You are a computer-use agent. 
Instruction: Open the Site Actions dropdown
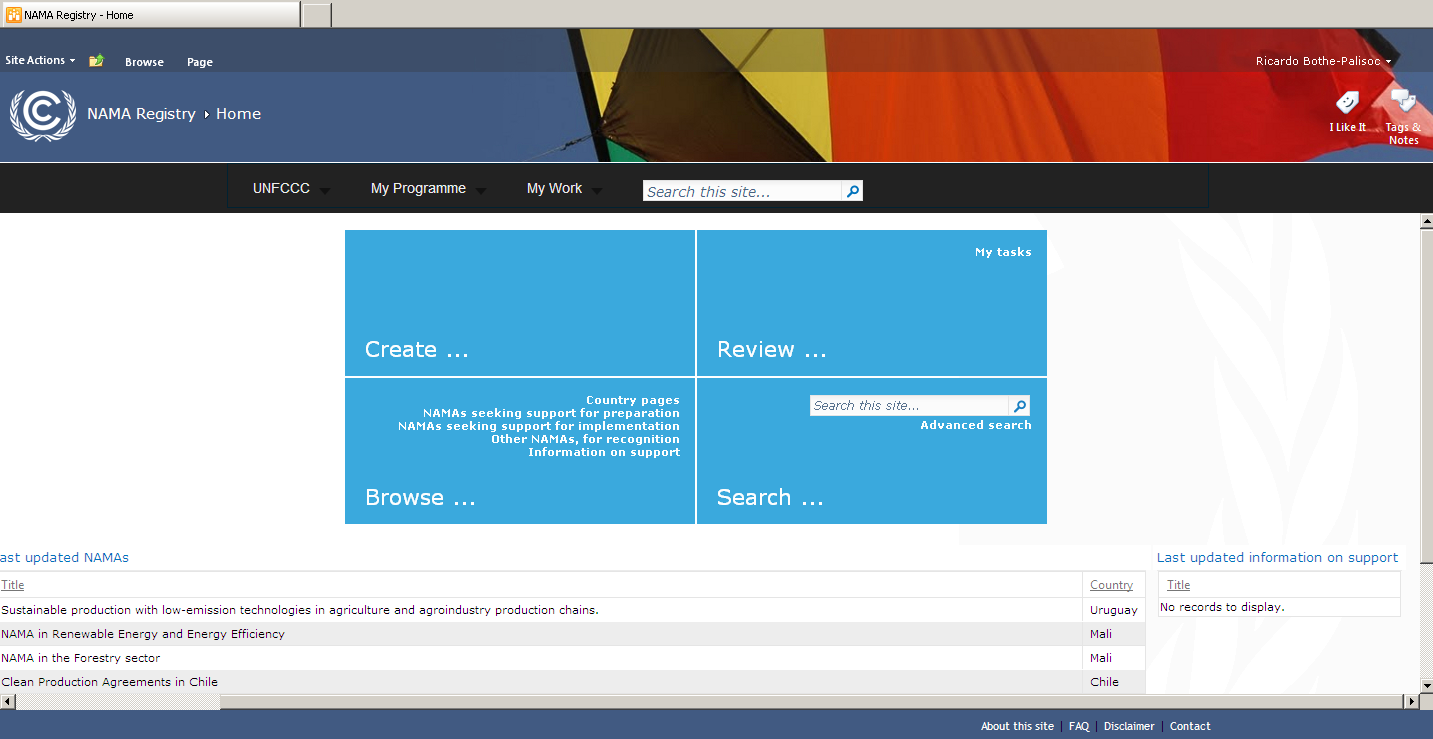point(40,61)
